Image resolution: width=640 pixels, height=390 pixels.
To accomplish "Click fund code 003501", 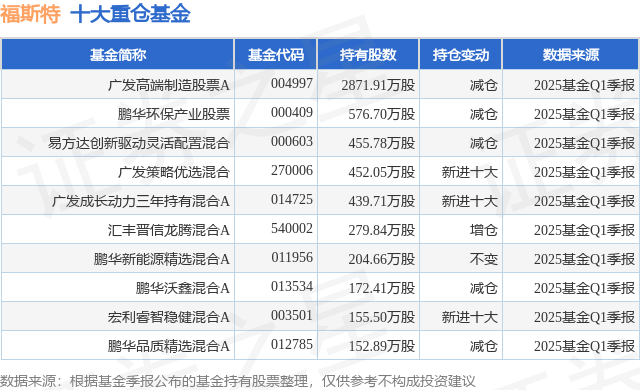I will click(x=292, y=315).
